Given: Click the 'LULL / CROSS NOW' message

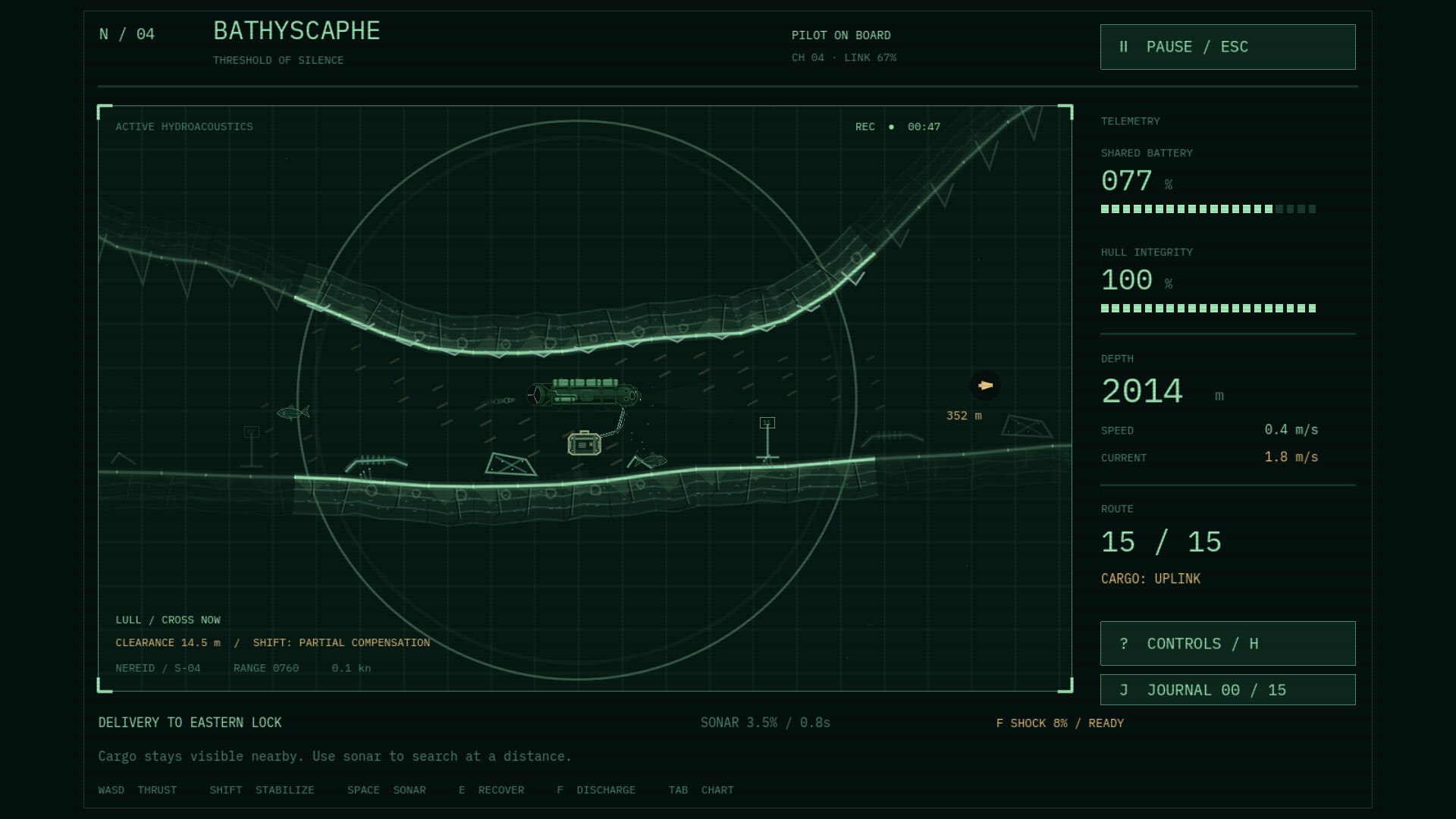Looking at the screenshot, I should [168, 620].
